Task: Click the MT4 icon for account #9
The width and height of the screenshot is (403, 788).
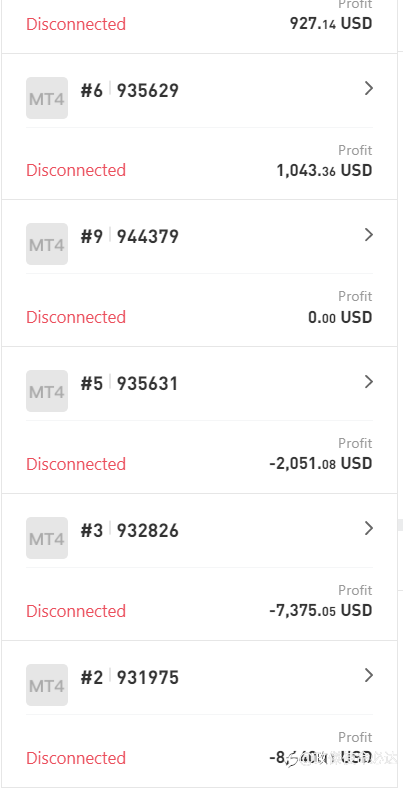Action: [47, 244]
